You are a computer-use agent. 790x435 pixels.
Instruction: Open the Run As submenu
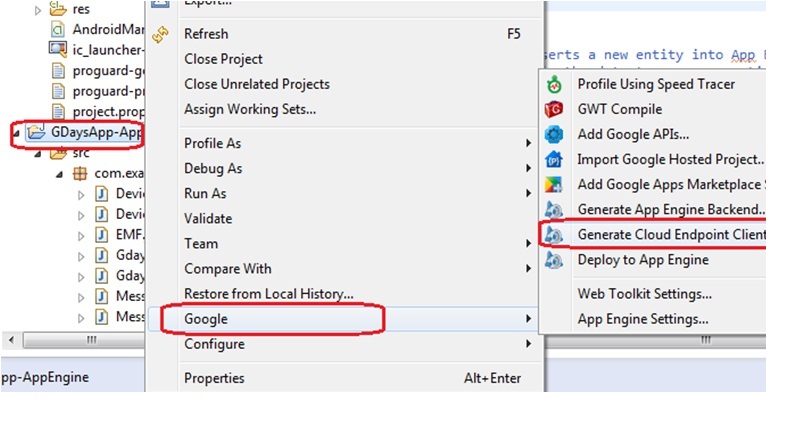205,193
